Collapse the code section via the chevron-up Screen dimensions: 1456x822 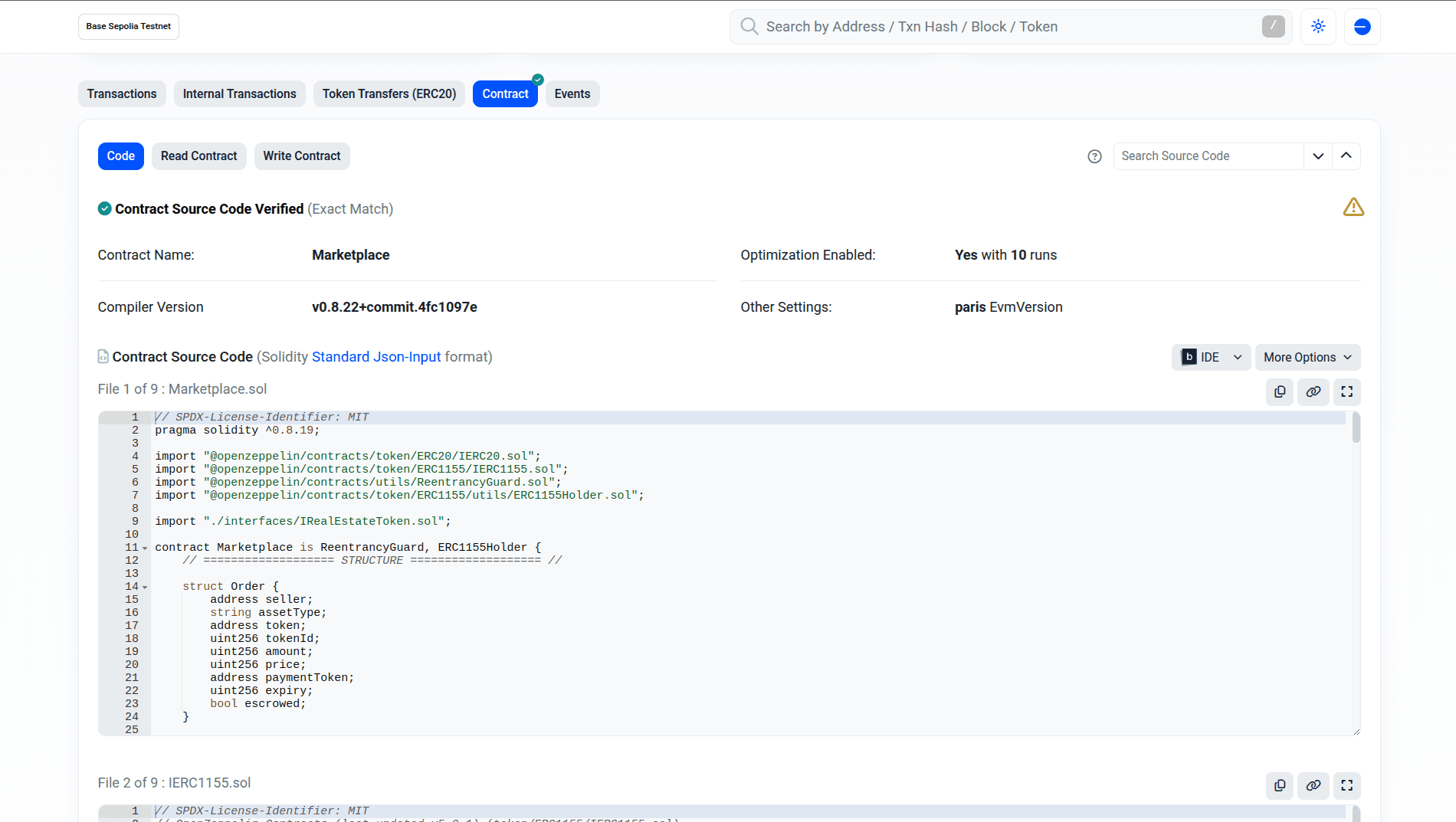click(1346, 156)
